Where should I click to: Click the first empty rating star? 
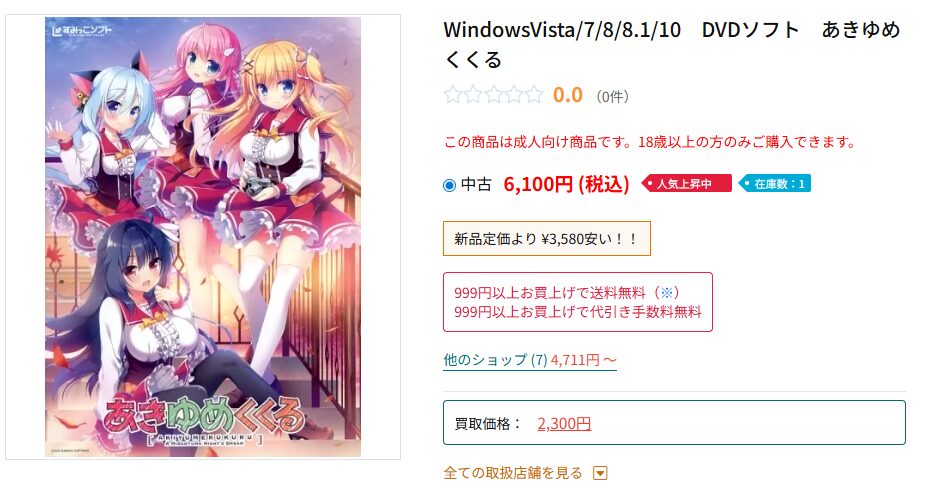click(453, 95)
